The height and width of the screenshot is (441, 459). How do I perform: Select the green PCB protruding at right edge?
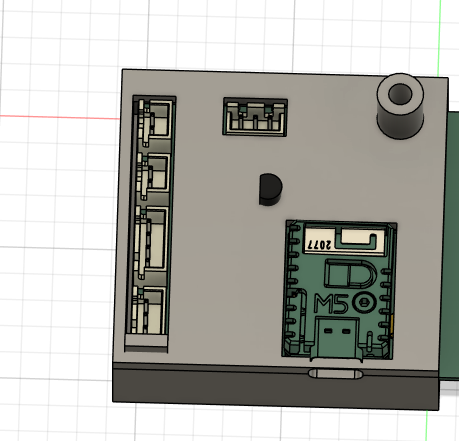[x=450, y=246]
